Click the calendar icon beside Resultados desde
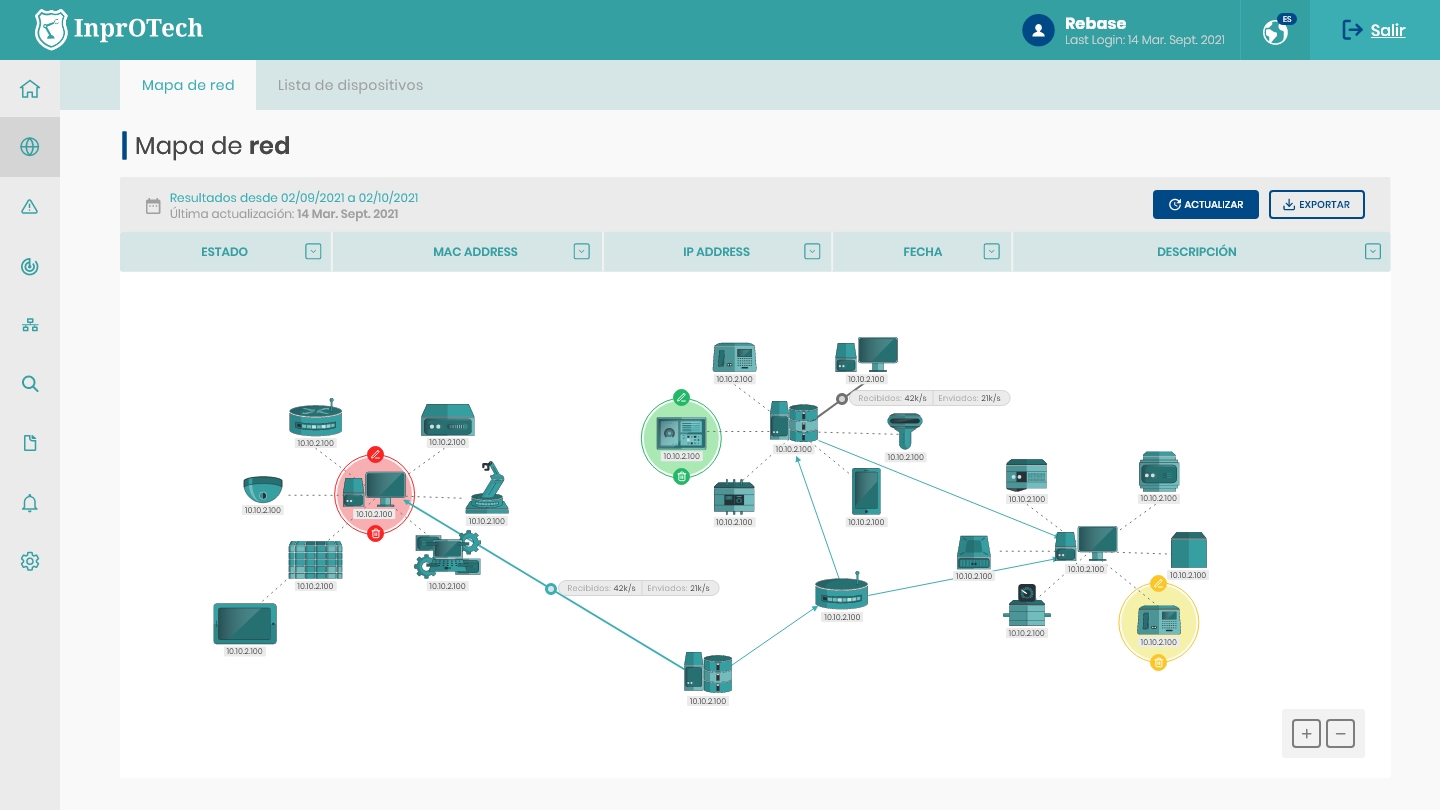The width and height of the screenshot is (1440, 810). coord(153,207)
